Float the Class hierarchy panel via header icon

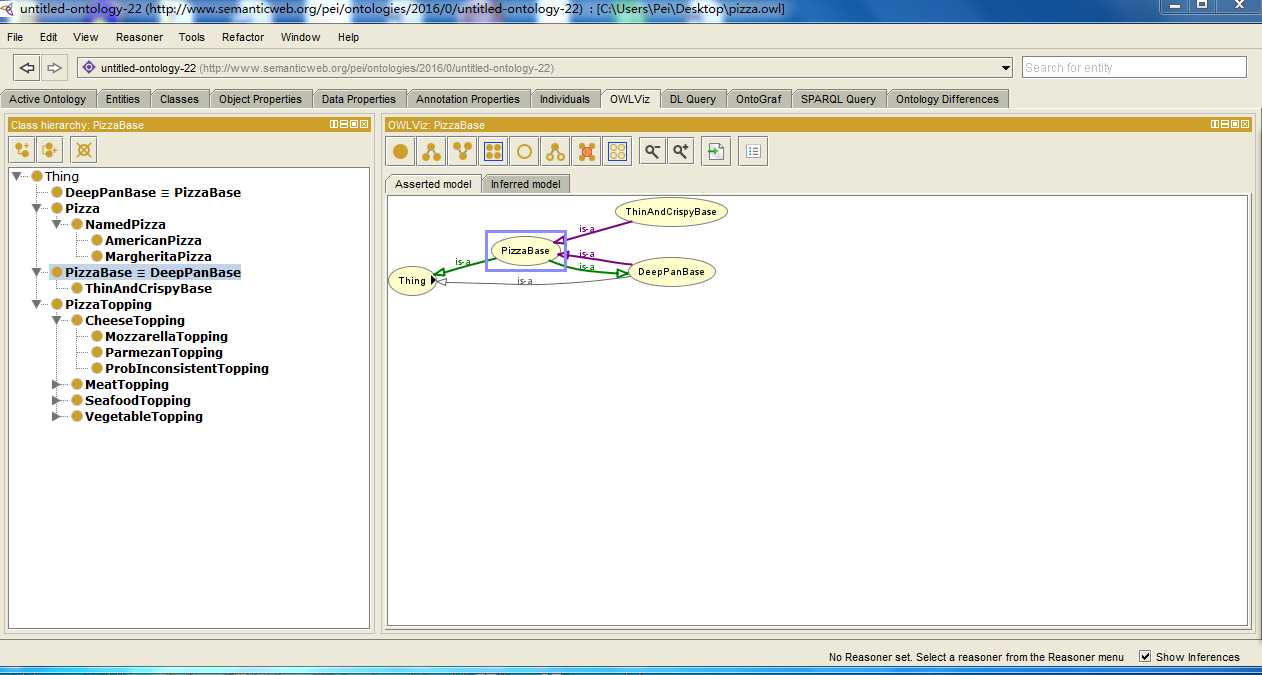point(354,124)
